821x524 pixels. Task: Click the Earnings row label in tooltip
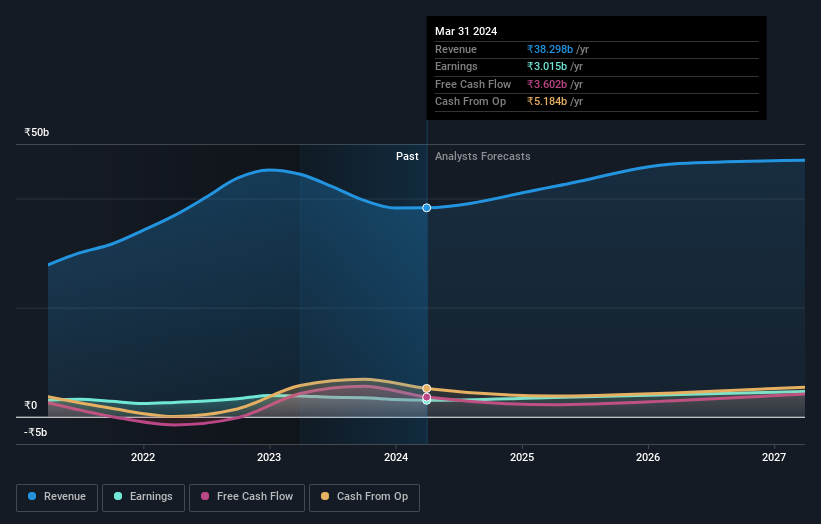(x=456, y=66)
